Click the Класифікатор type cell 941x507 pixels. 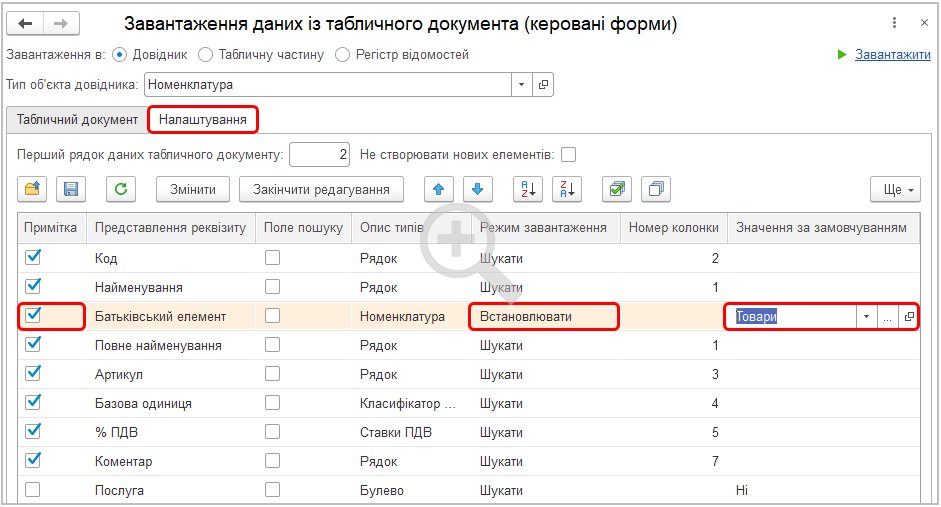(x=407, y=403)
